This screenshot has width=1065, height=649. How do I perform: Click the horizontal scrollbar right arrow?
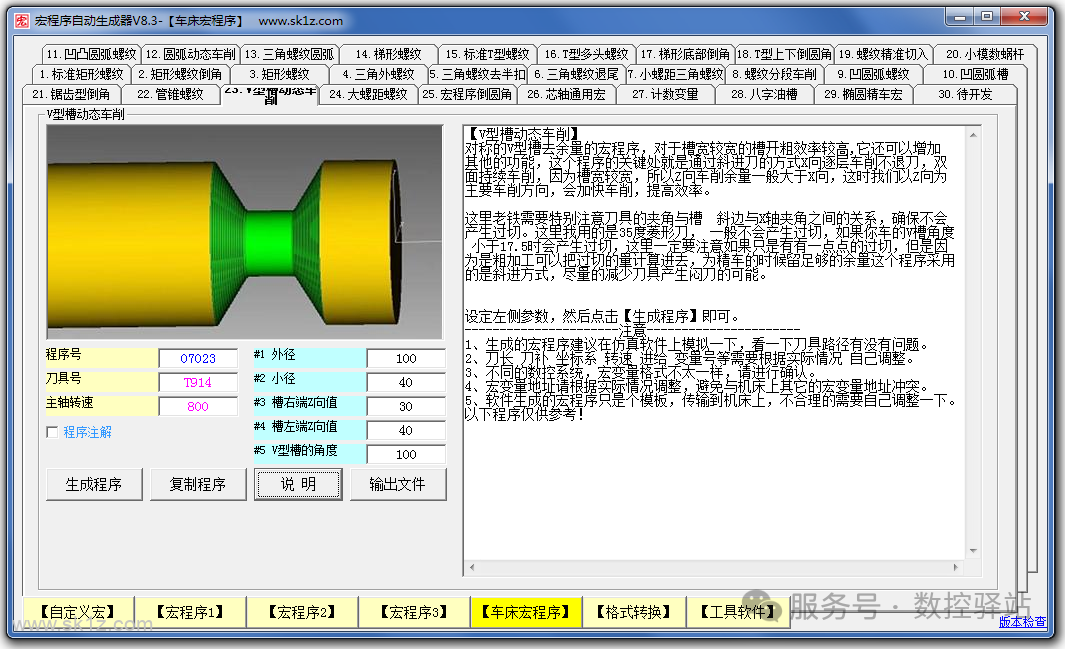tap(956, 568)
